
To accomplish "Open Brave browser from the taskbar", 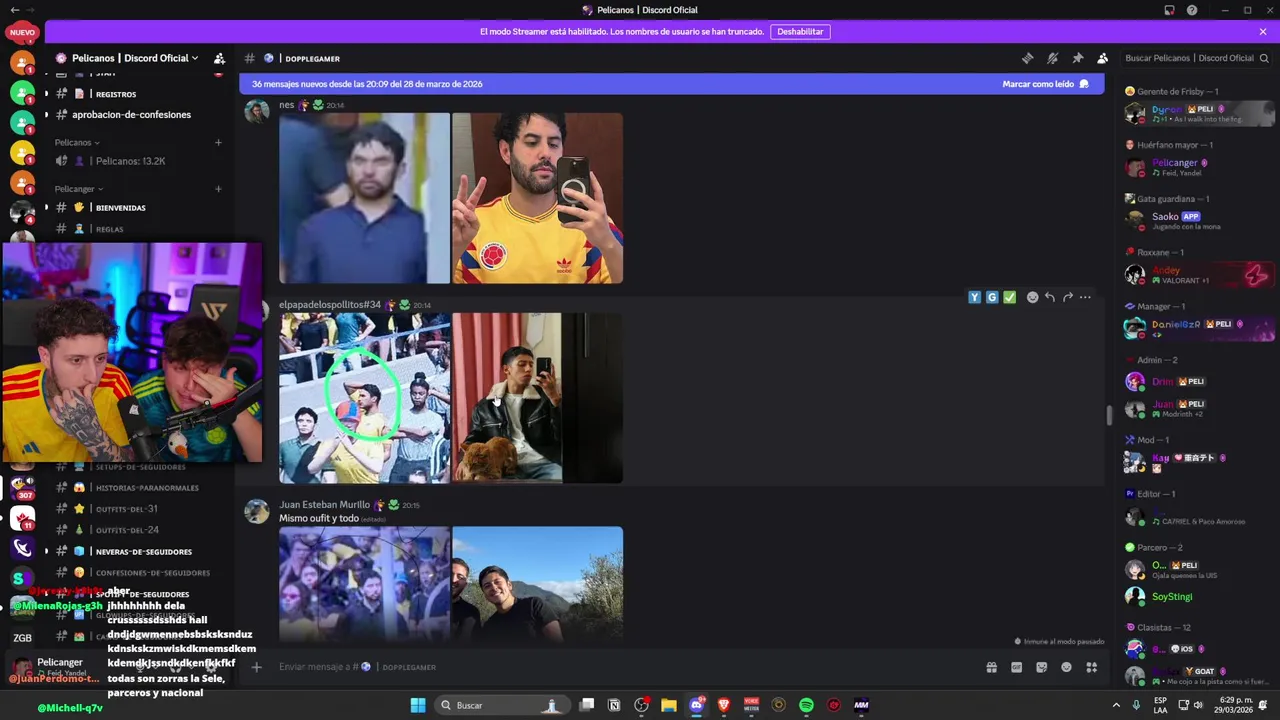I will [724, 705].
